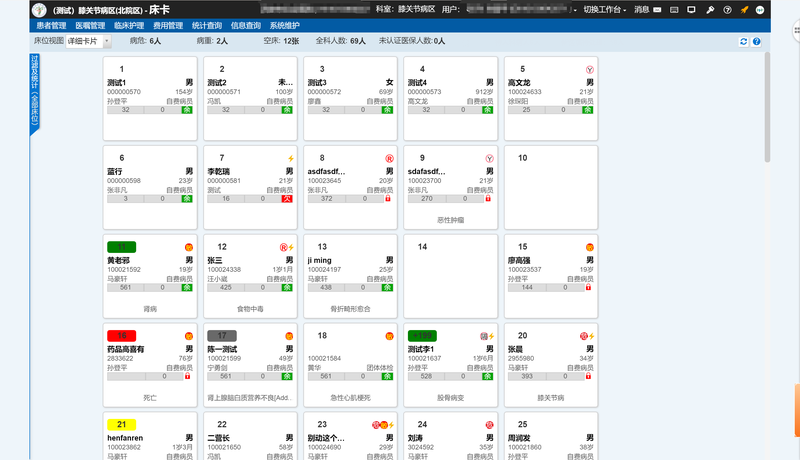Select patient name ji ming on bed 13
This screenshot has height=460, width=800.
[319, 260]
